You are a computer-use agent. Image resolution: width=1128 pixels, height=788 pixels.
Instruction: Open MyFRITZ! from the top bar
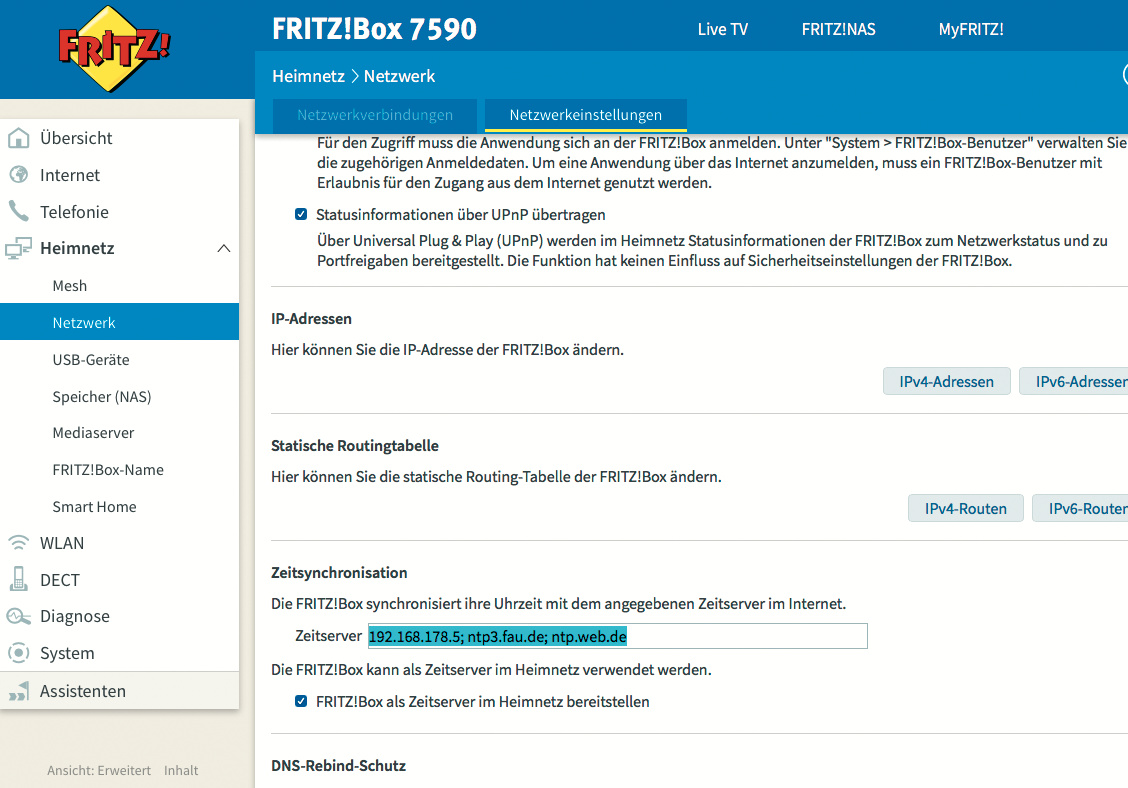(x=970, y=30)
